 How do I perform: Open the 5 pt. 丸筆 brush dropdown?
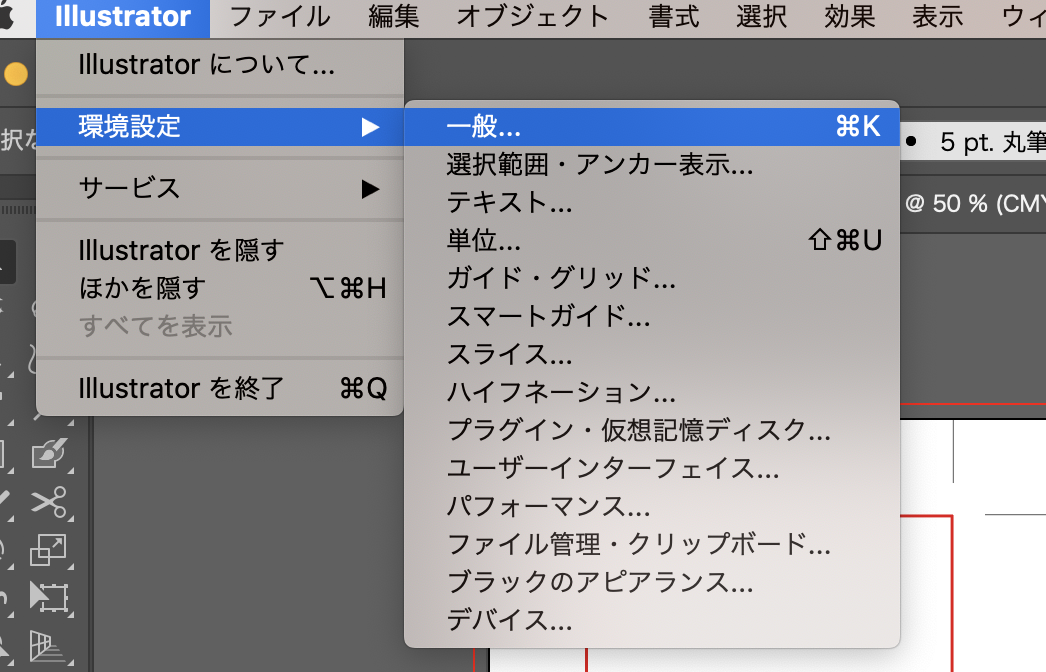pyautogui.click(x=973, y=142)
